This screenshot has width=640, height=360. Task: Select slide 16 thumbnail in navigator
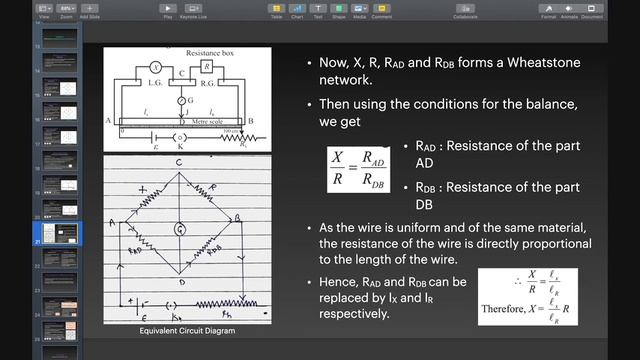[x=60, y=112]
